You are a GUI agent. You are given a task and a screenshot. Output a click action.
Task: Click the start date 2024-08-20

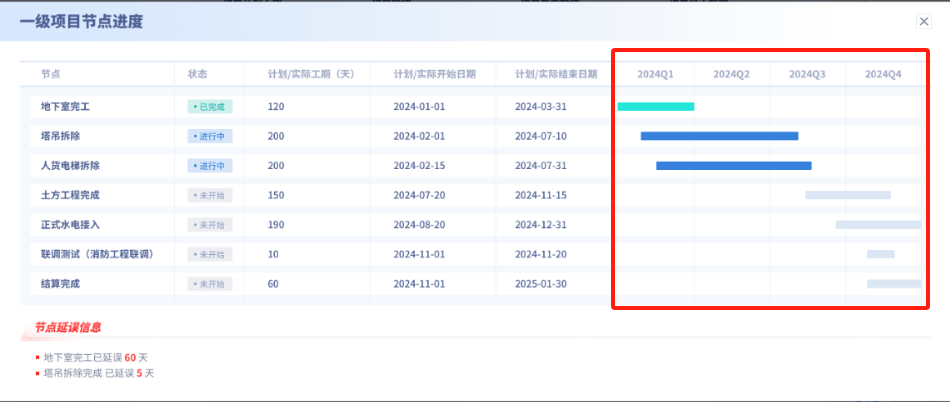[419, 225]
